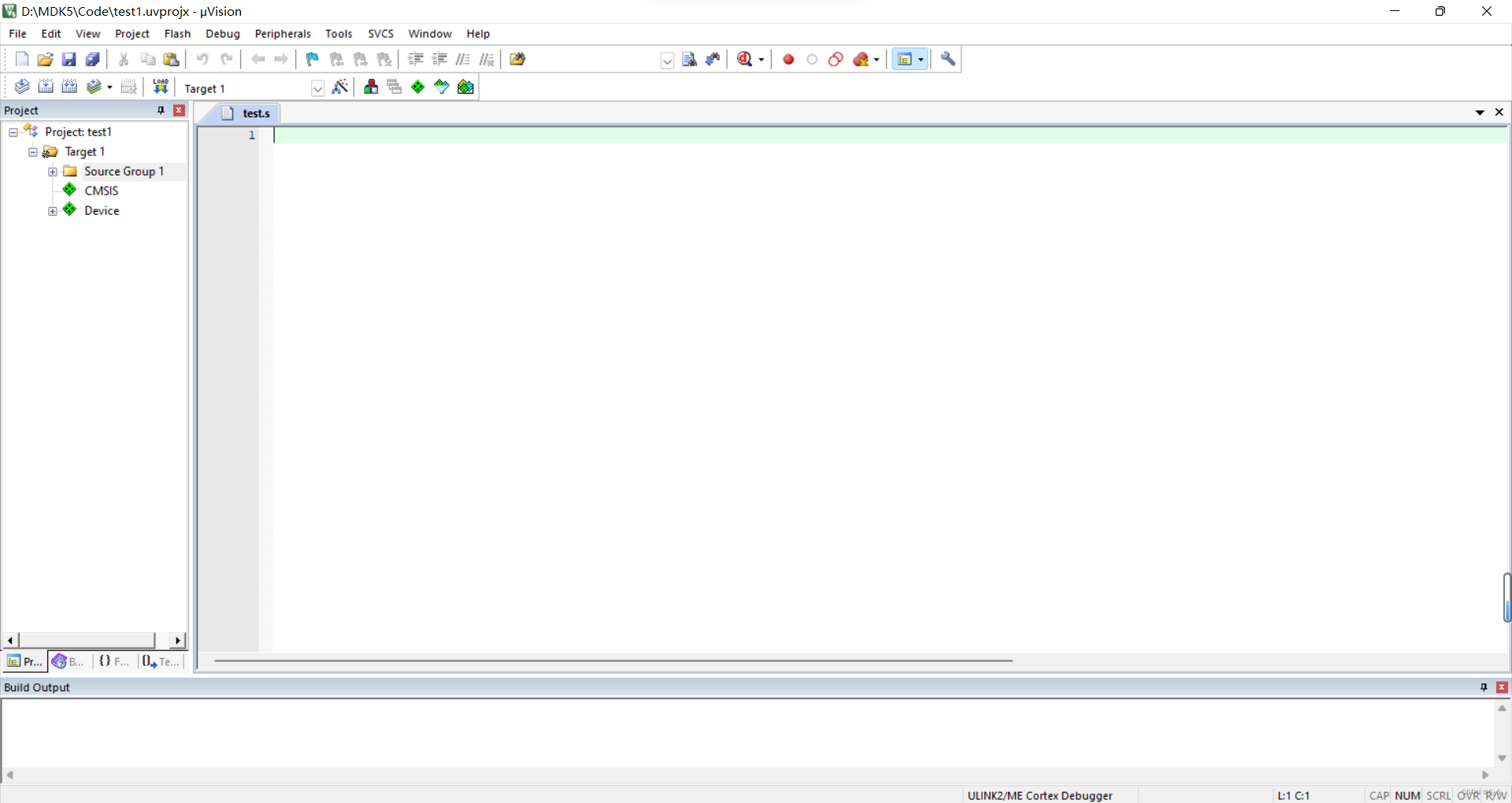Open debug session dropdown arrow
The height and width of the screenshot is (803, 1512).
pos(762,60)
